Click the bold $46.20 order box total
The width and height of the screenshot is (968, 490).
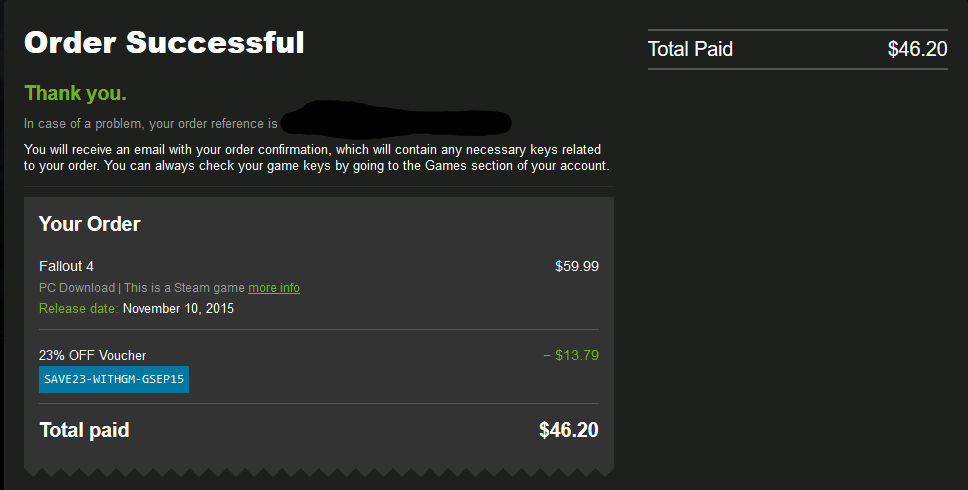568,431
